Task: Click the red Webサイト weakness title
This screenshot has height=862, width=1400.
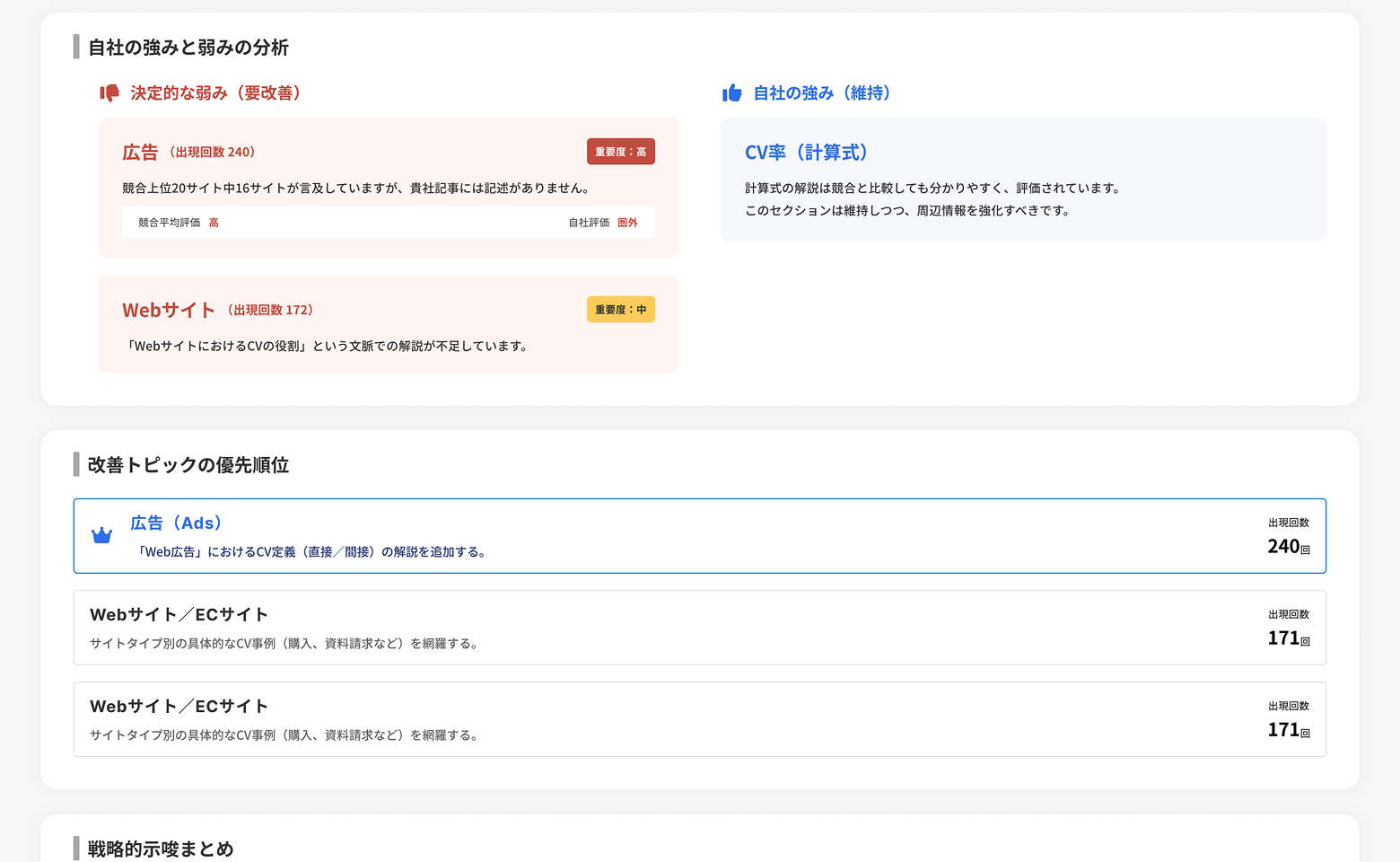Action: coord(169,311)
